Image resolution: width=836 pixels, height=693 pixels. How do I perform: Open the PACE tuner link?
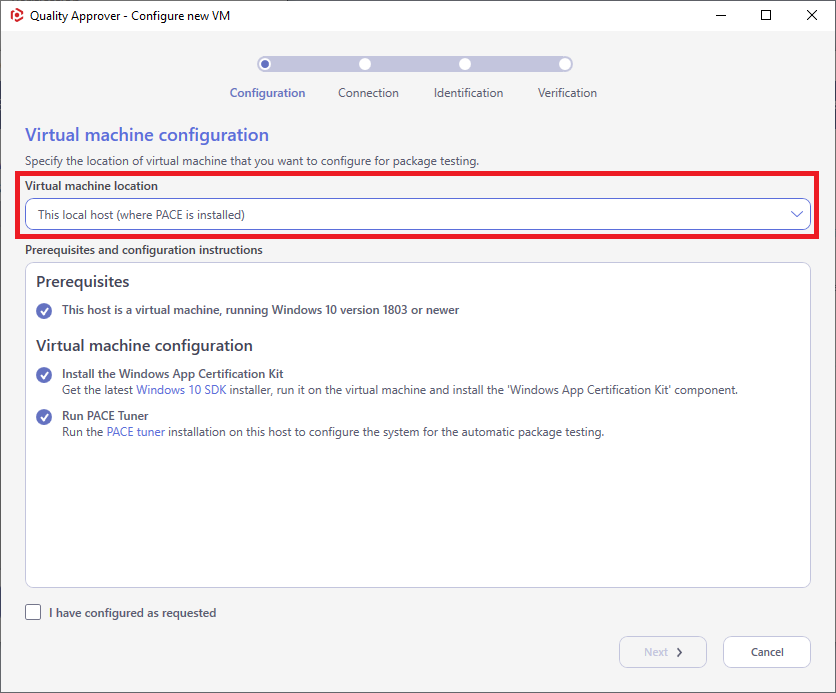pos(136,432)
